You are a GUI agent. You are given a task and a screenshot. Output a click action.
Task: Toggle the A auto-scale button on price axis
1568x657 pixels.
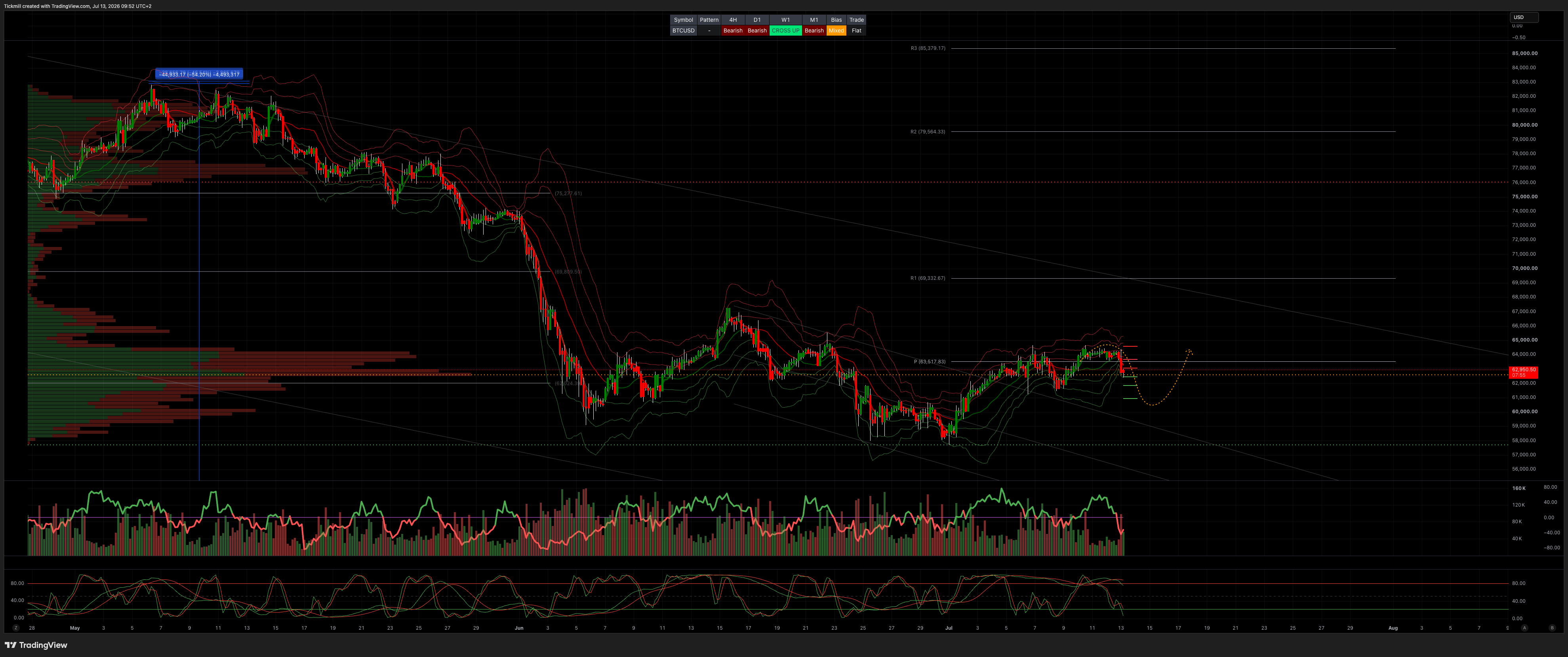(1524, 627)
